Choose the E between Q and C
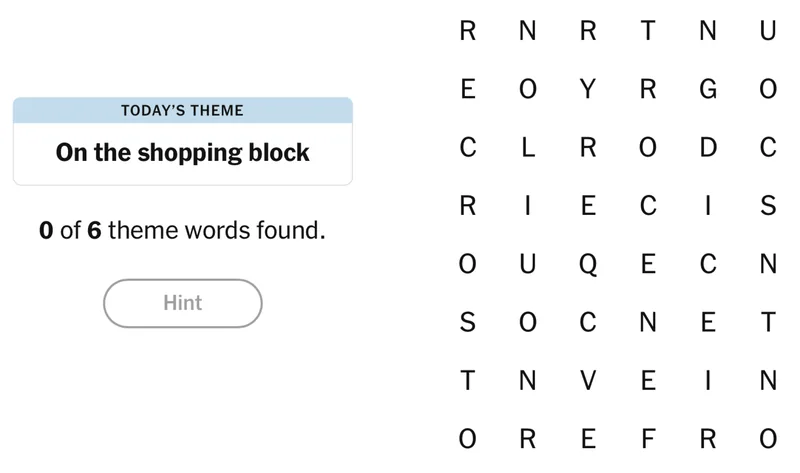 point(648,265)
